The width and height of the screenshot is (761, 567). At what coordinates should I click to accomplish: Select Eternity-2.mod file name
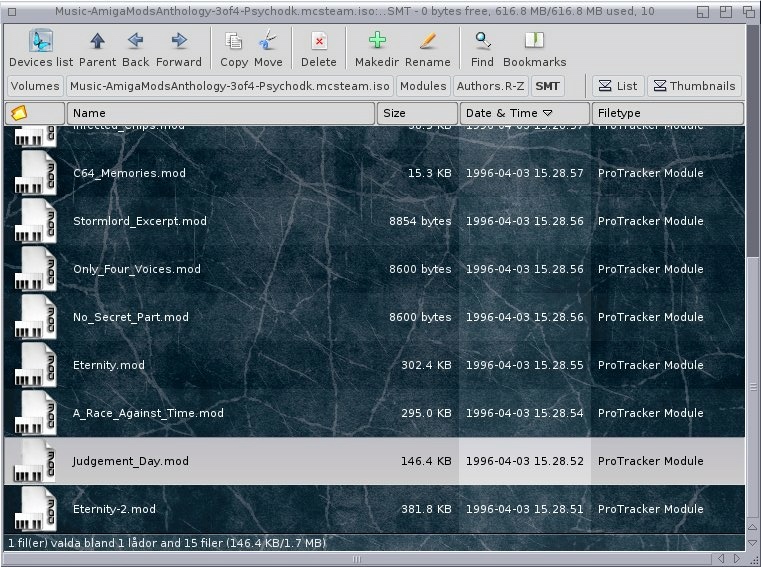[x=114, y=509]
